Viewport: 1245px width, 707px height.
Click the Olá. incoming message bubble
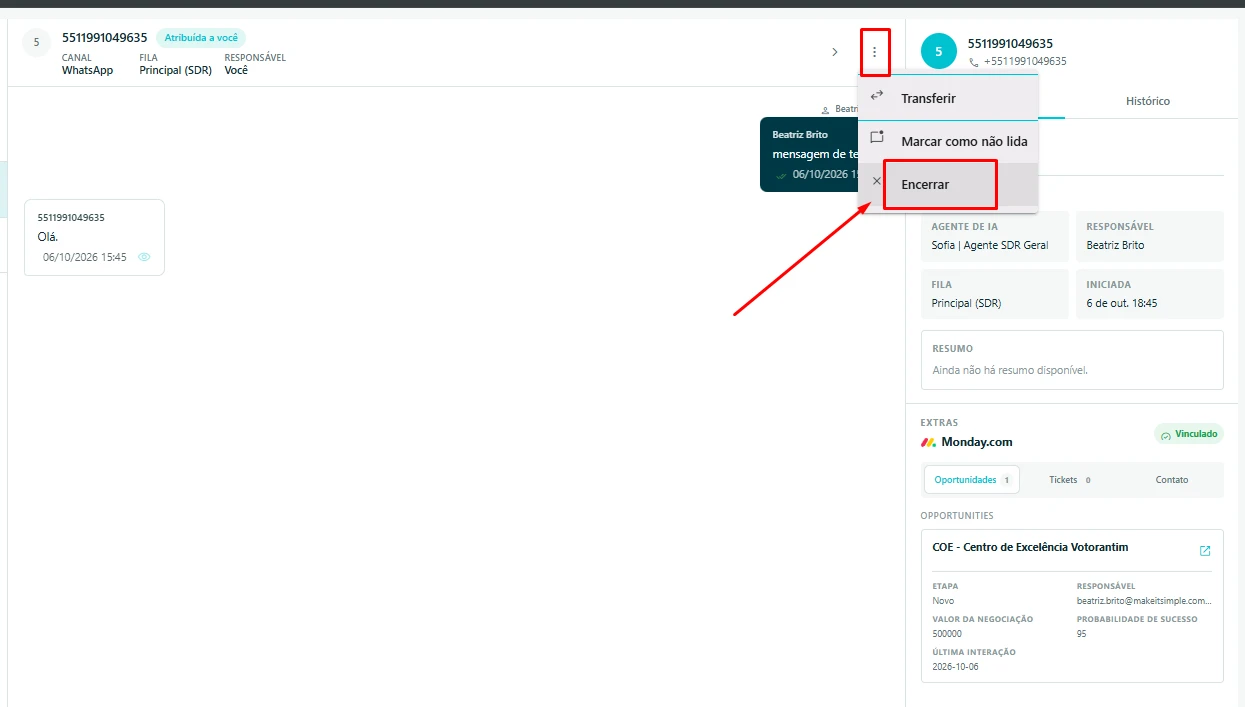[94, 237]
